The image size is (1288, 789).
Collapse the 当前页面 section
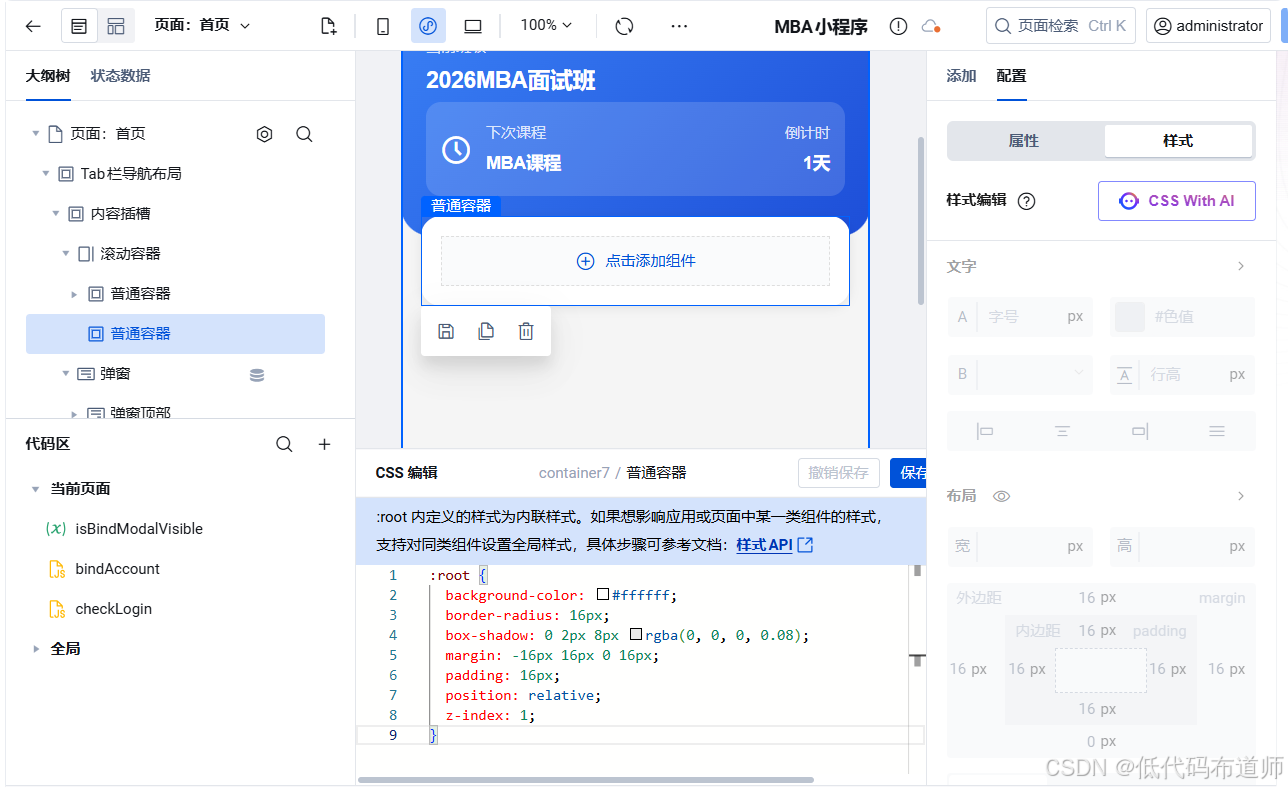click(x=36, y=489)
